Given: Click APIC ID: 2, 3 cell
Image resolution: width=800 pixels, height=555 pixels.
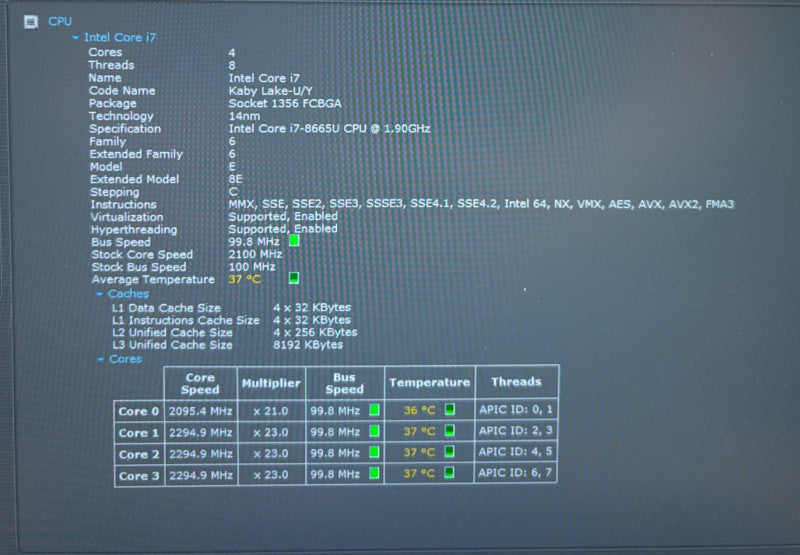Looking at the screenshot, I should (x=516, y=431).
